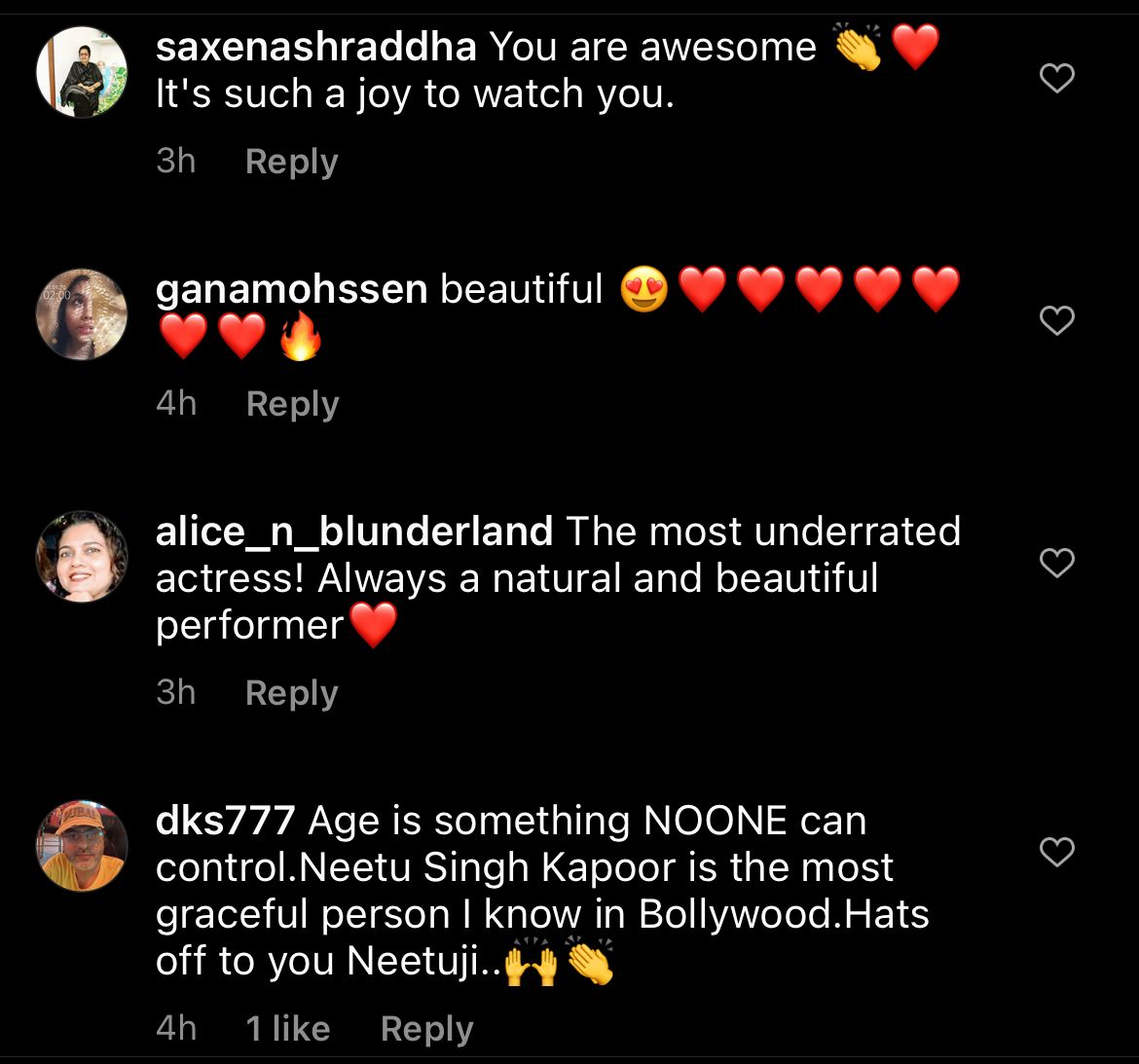Heart the comment by dks777
1139x1064 pixels.
1057,852
